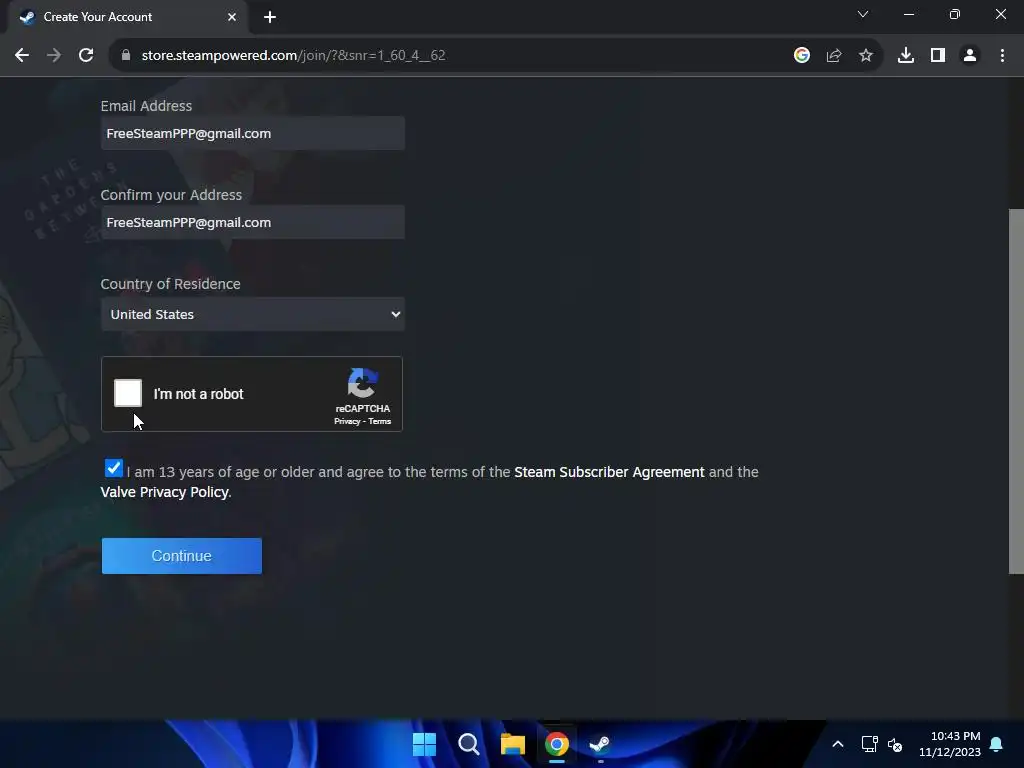Click the Continue button
The height and width of the screenshot is (768, 1024).
coord(182,556)
